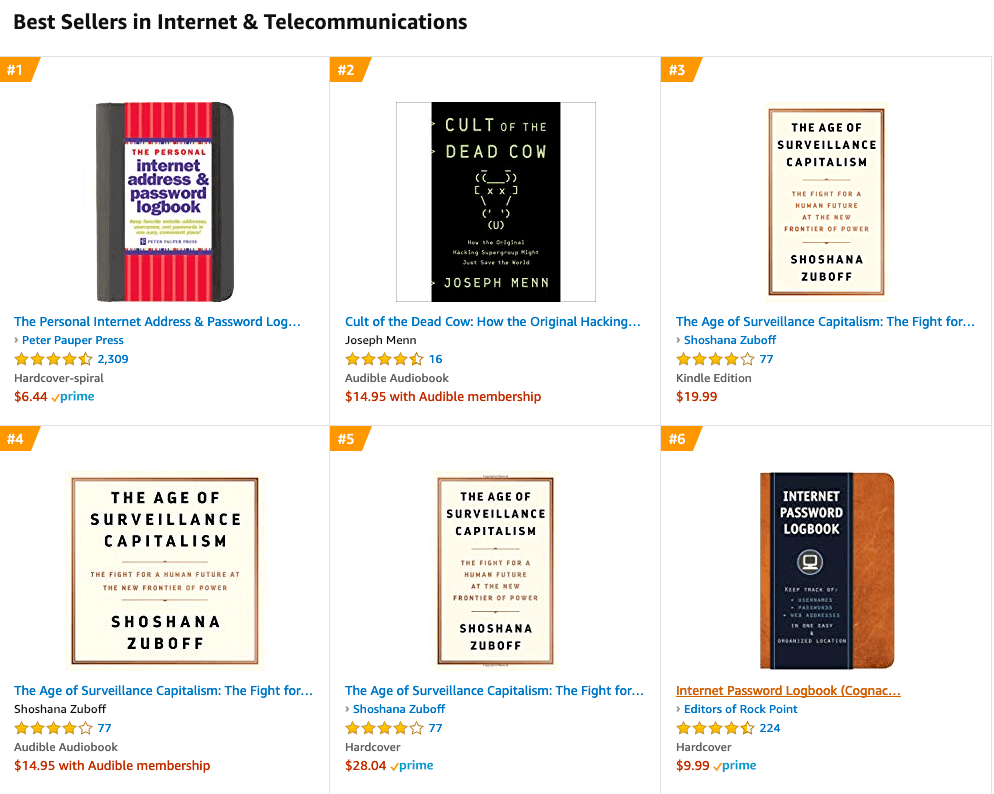Open the #4 Surveillance Capitalism audiobook cover

pyautogui.click(x=165, y=571)
